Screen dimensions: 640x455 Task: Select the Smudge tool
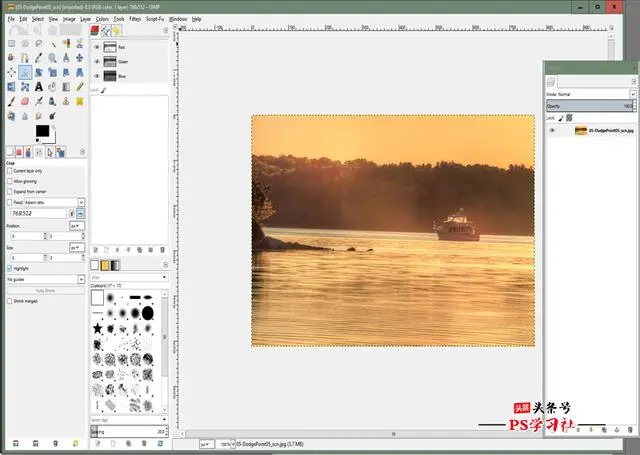click(x=39, y=116)
